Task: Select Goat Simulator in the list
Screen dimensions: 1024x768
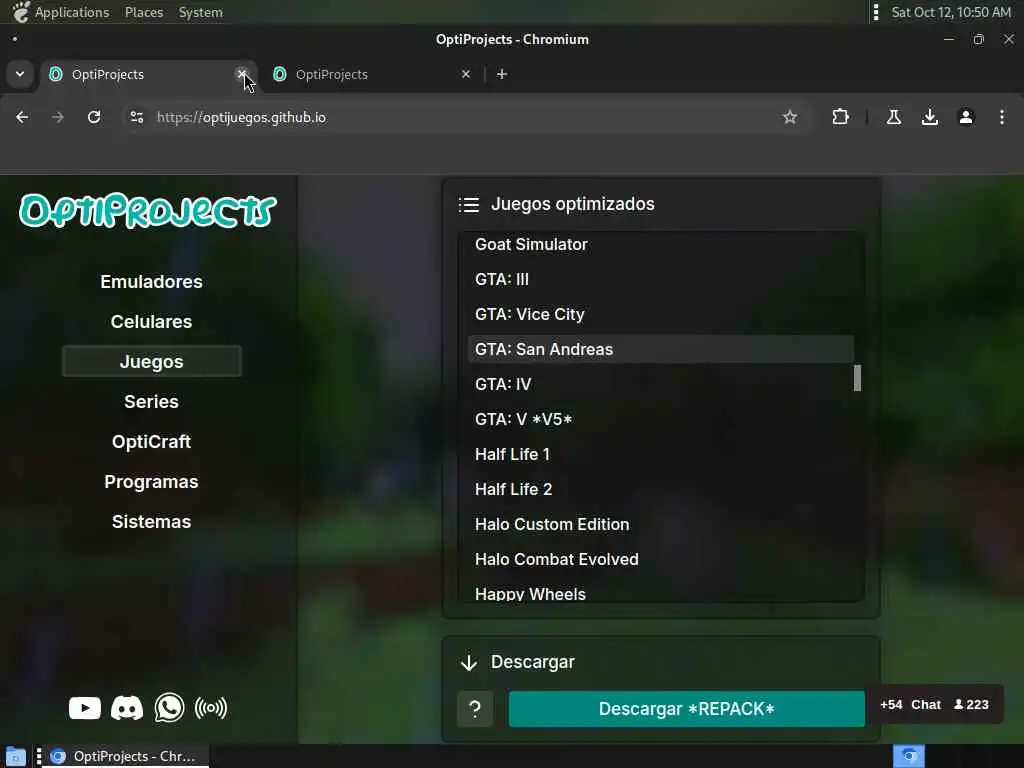Action: point(660,244)
